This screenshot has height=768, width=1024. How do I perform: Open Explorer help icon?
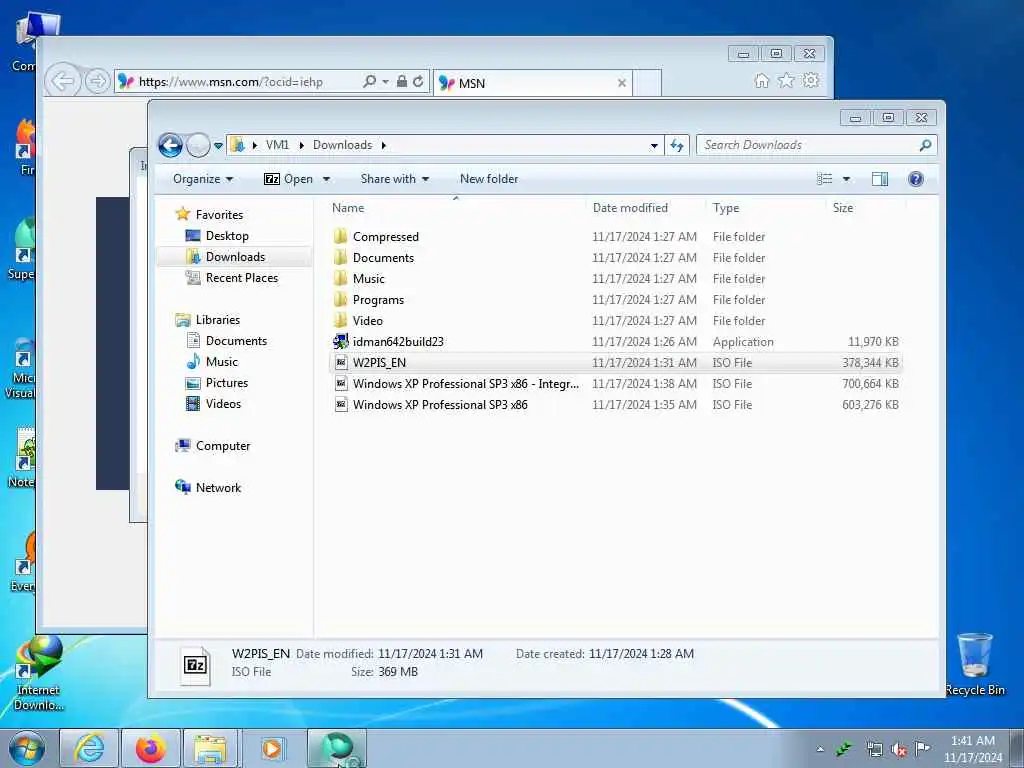tap(916, 179)
